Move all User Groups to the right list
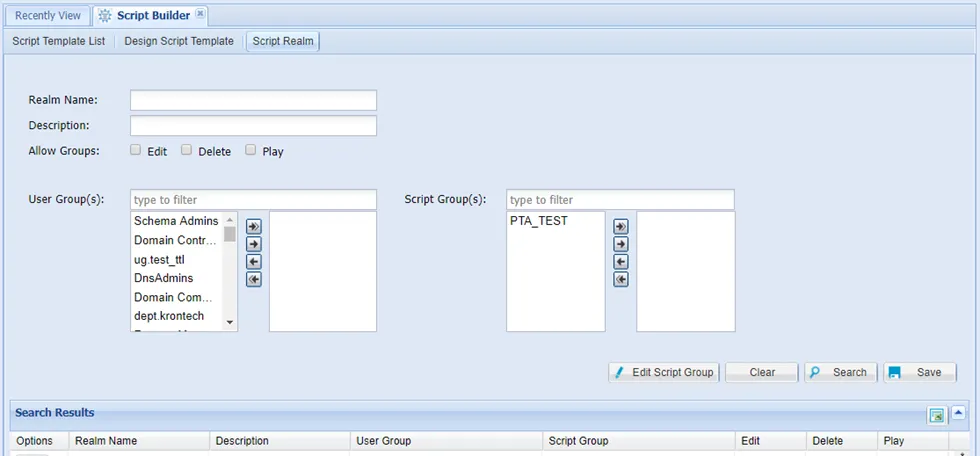Image resolution: width=980 pixels, height=456 pixels. point(254,226)
